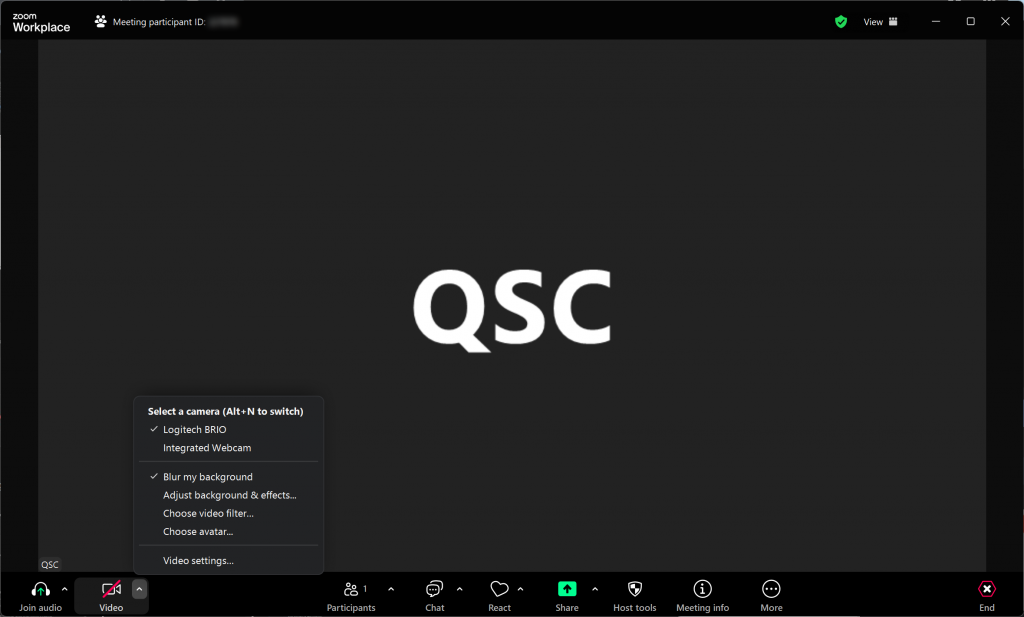Click the React heart icon

pos(500,589)
